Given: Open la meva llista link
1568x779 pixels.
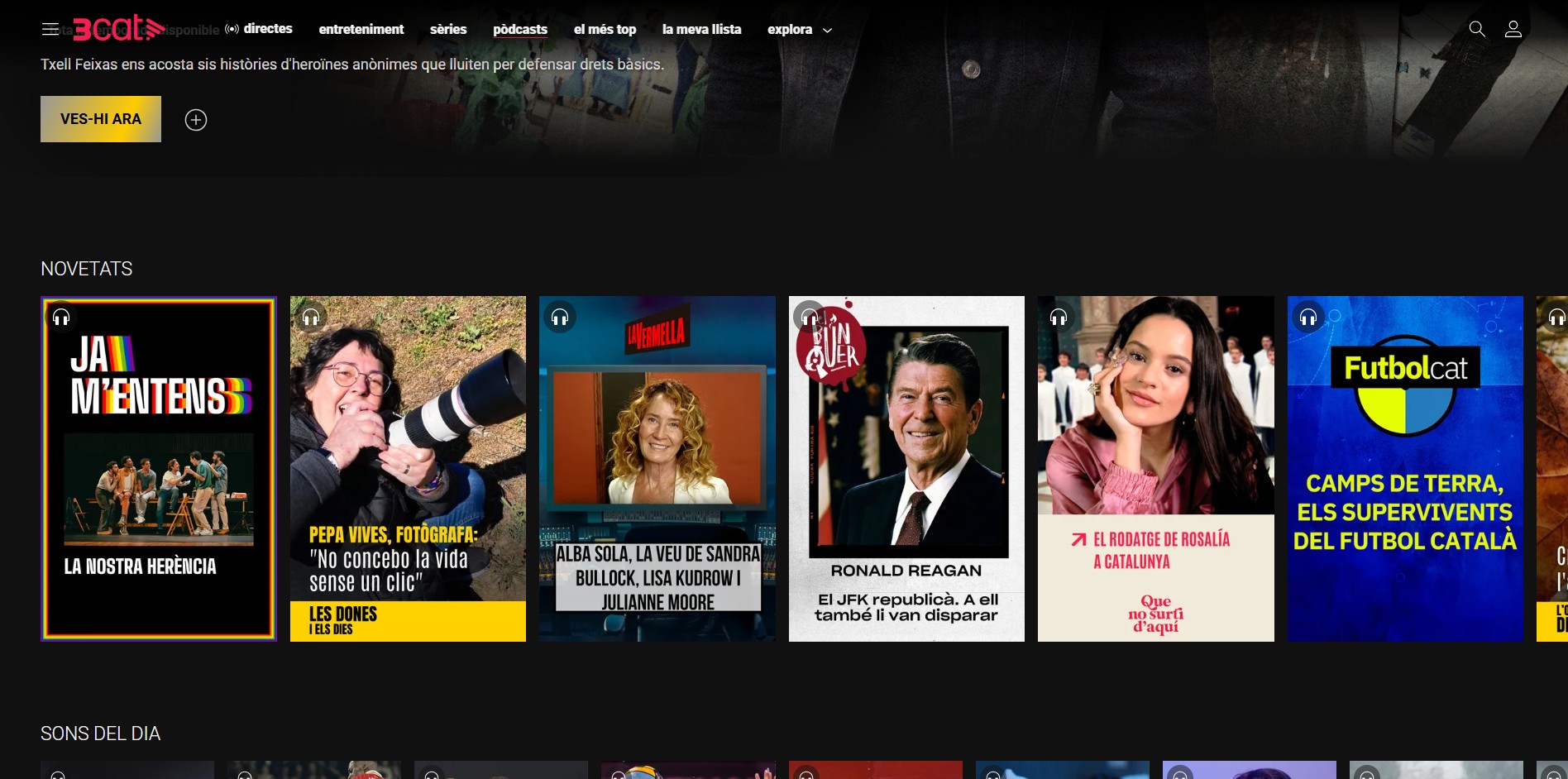Looking at the screenshot, I should [x=701, y=30].
